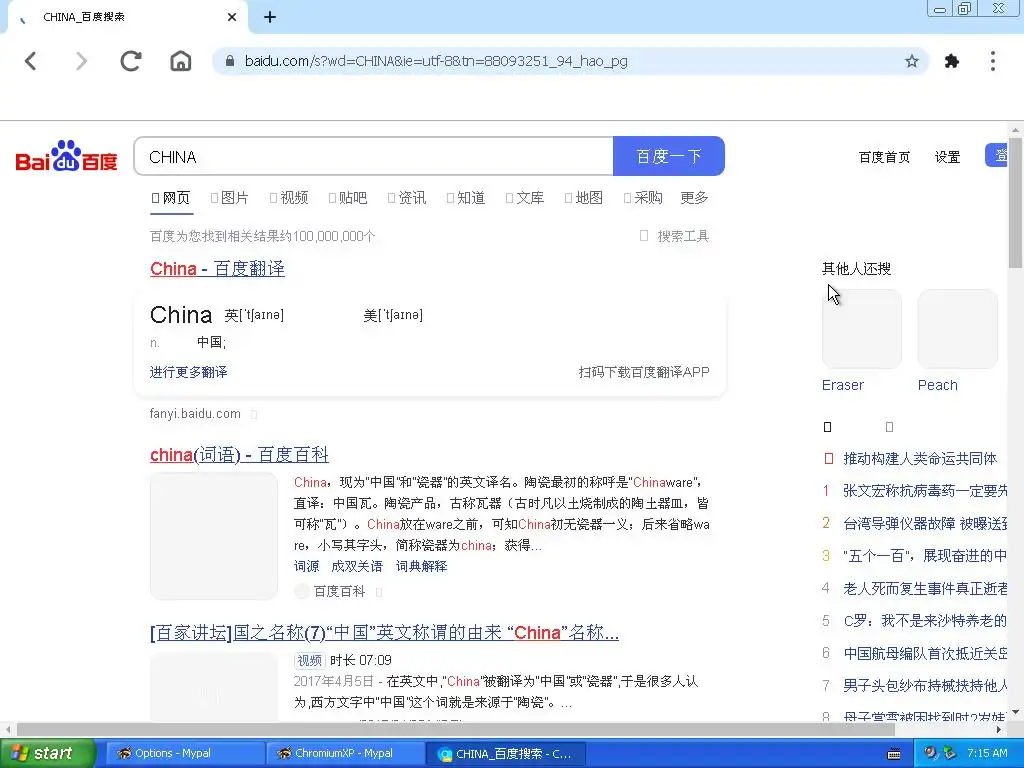Click the vertical page scrollbar thumb

(x=1015, y=202)
